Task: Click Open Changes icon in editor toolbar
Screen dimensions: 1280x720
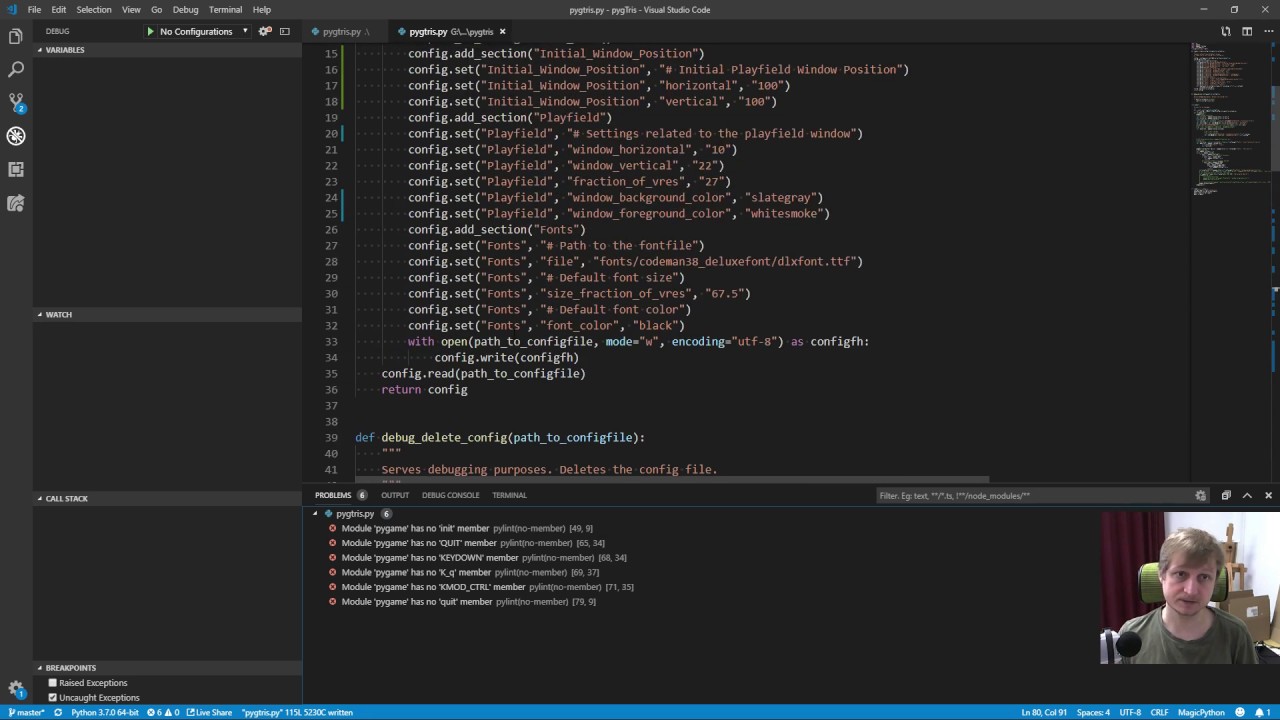Action: [x=1228, y=32]
